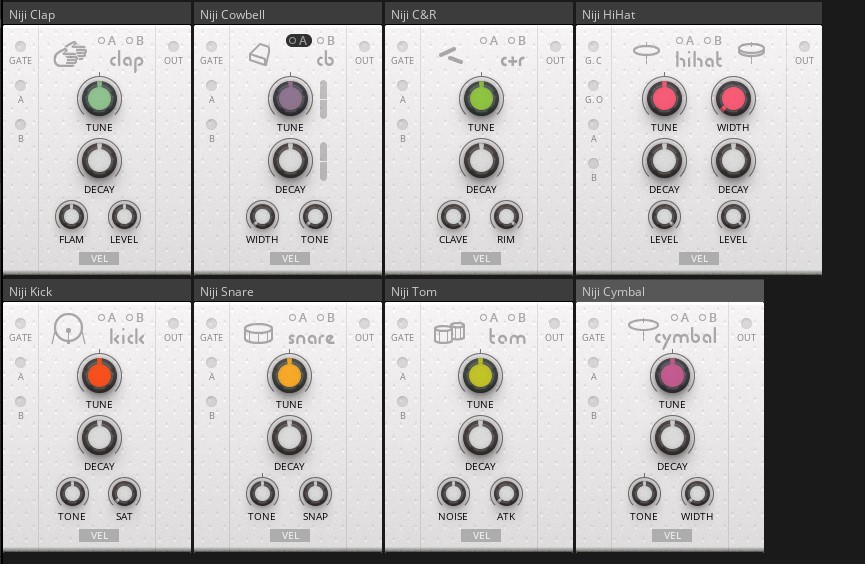The image size is (865, 564).
Task: Click the claves sticks icon in Niji C&R
Action: tap(450, 55)
